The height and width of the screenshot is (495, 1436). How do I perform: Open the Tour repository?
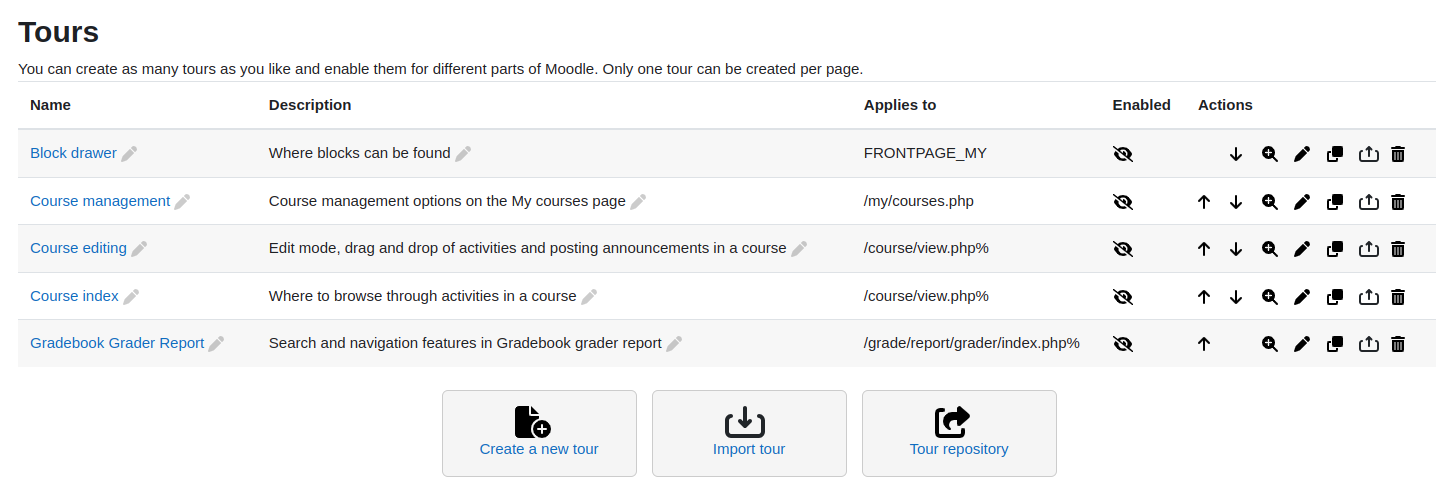[x=959, y=433]
